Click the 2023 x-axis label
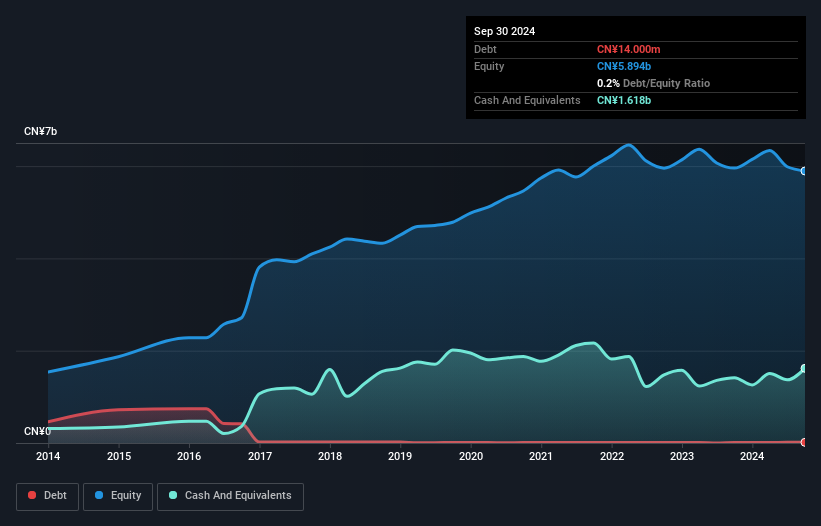Screen dimensions: 821x526 coord(682,456)
